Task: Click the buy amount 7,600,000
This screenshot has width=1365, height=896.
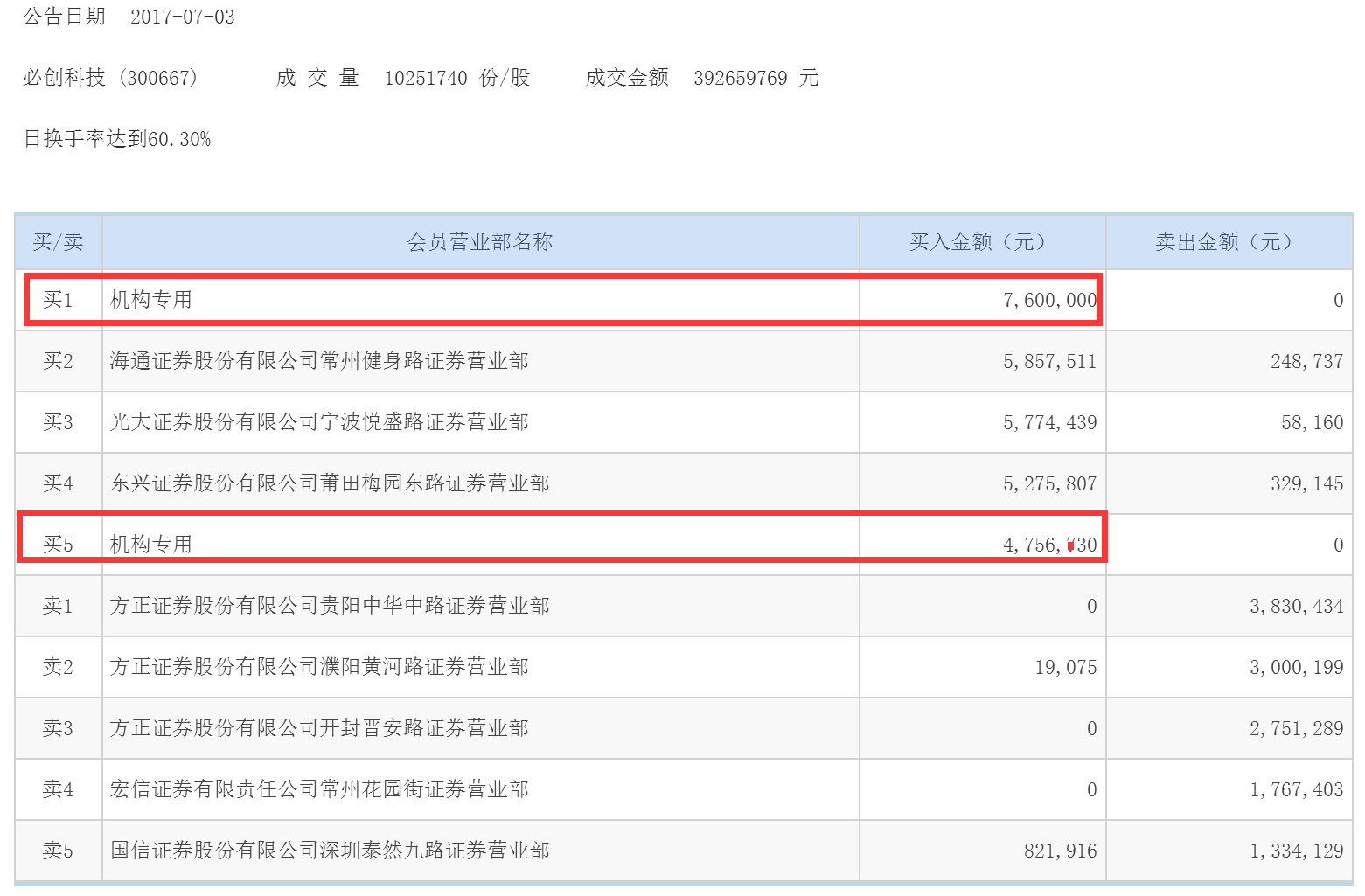Action: 1049,301
